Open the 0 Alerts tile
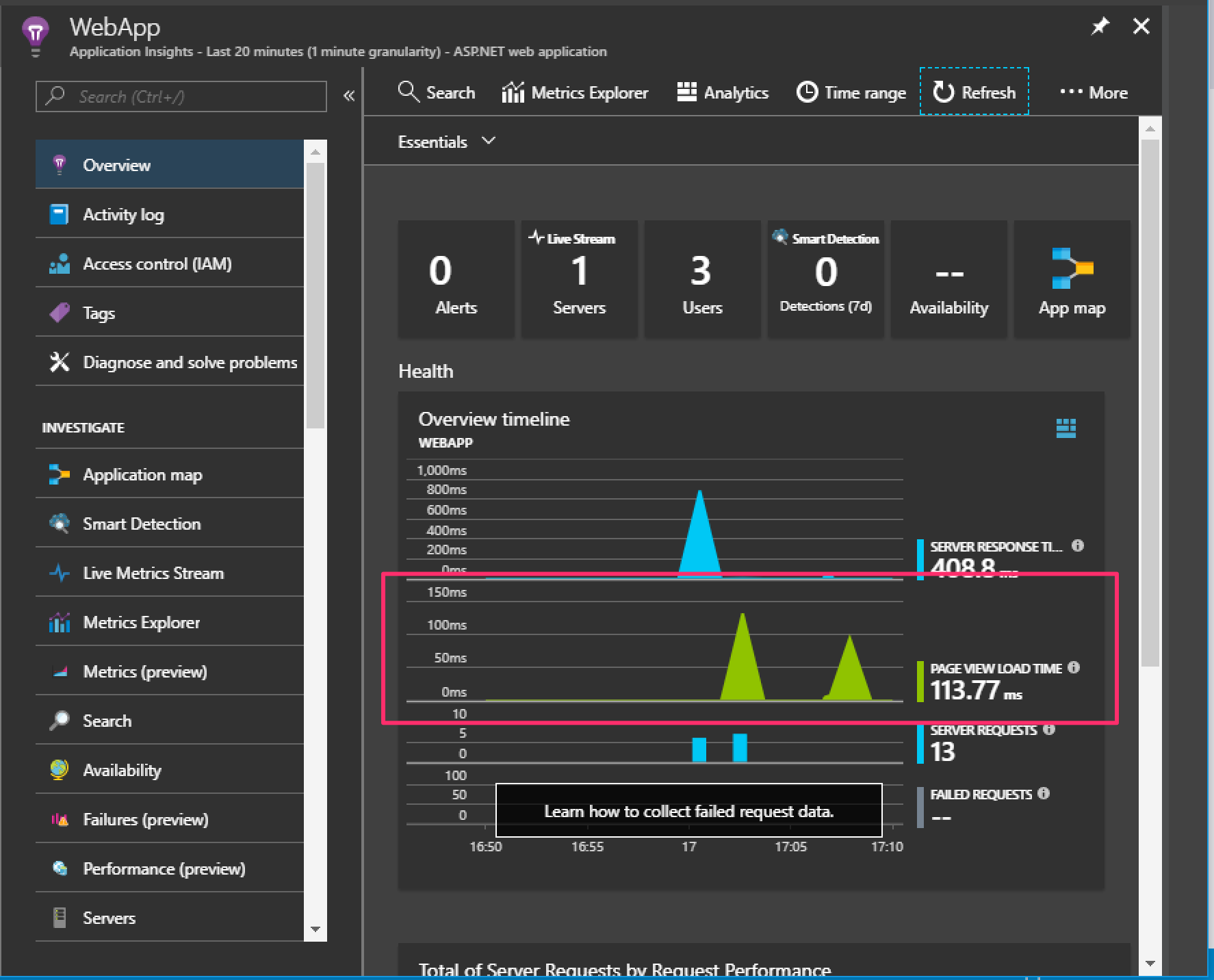 pyautogui.click(x=456, y=279)
